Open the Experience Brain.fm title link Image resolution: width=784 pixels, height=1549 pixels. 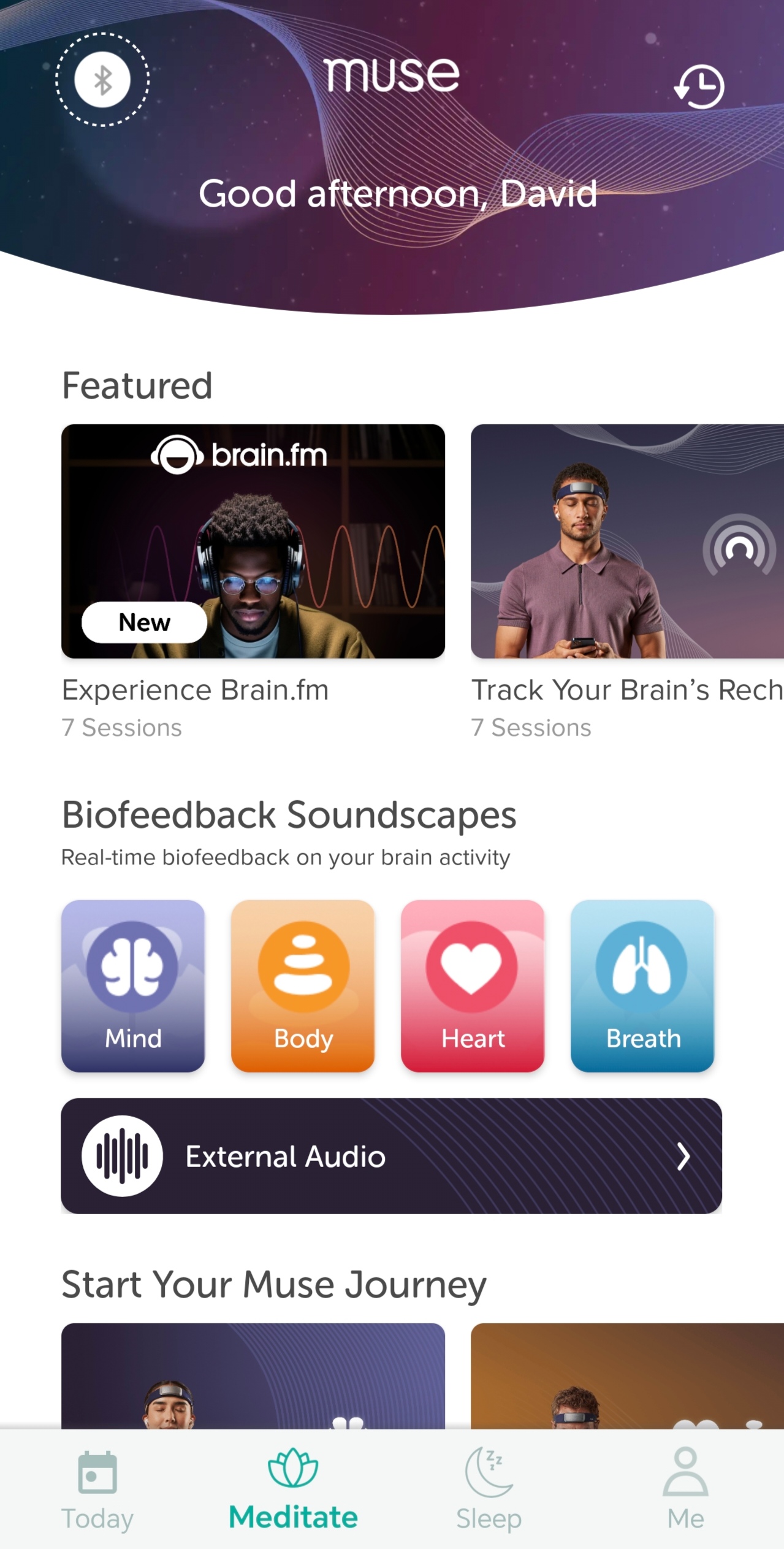point(196,690)
